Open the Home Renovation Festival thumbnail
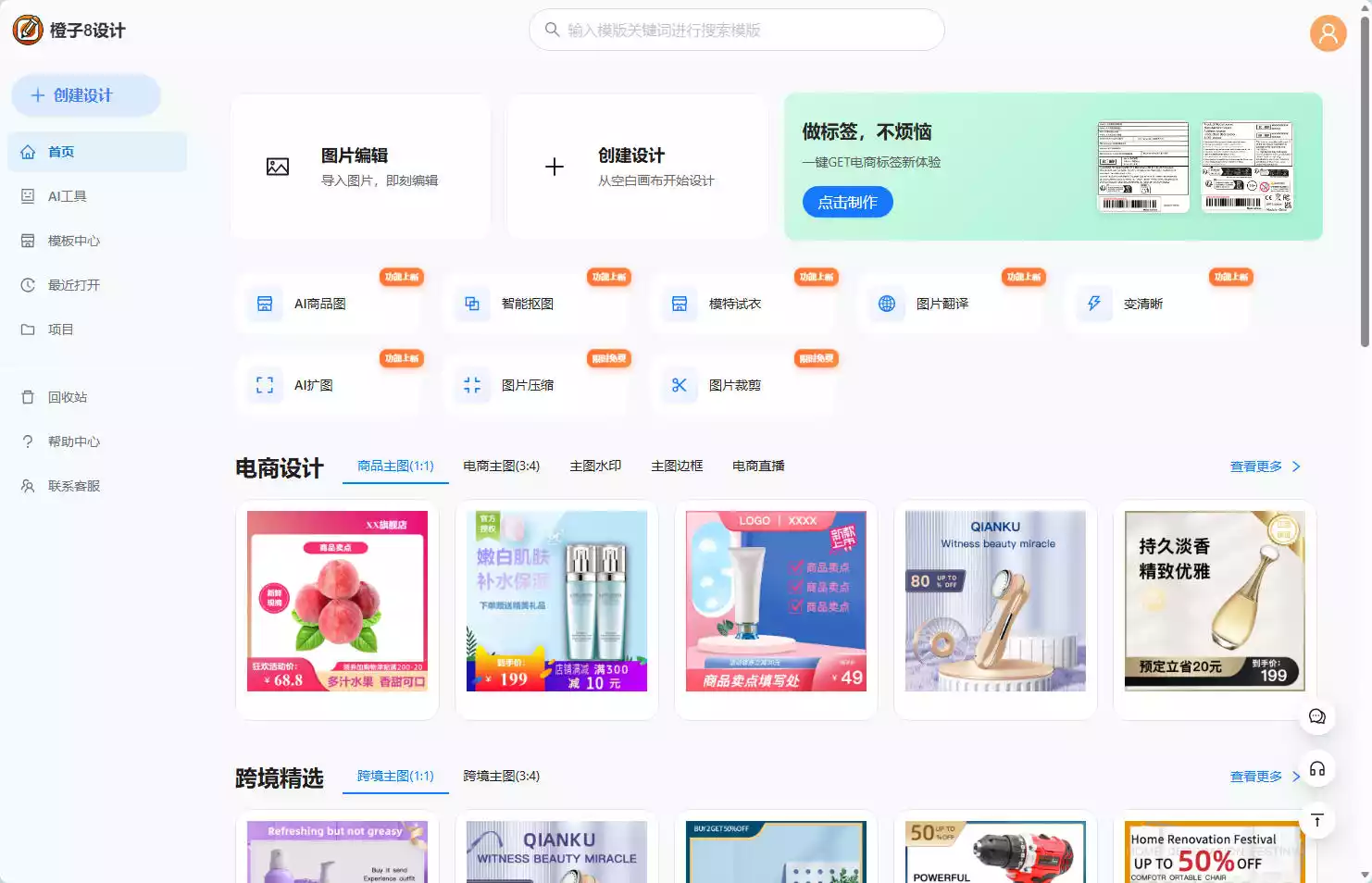 coord(1215,852)
